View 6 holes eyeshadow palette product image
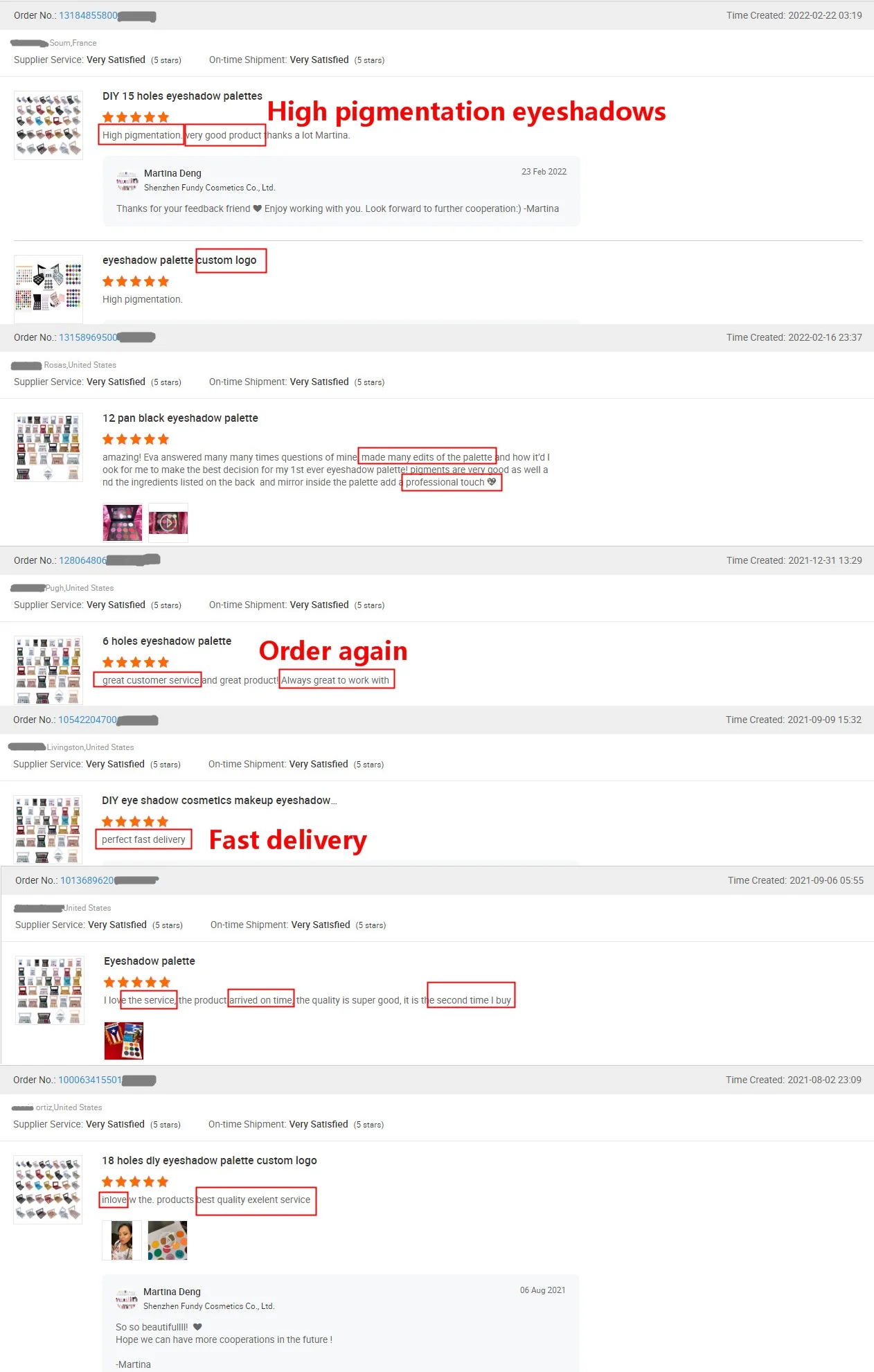The width and height of the screenshot is (874, 1372). pyautogui.click(x=48, y=670)
